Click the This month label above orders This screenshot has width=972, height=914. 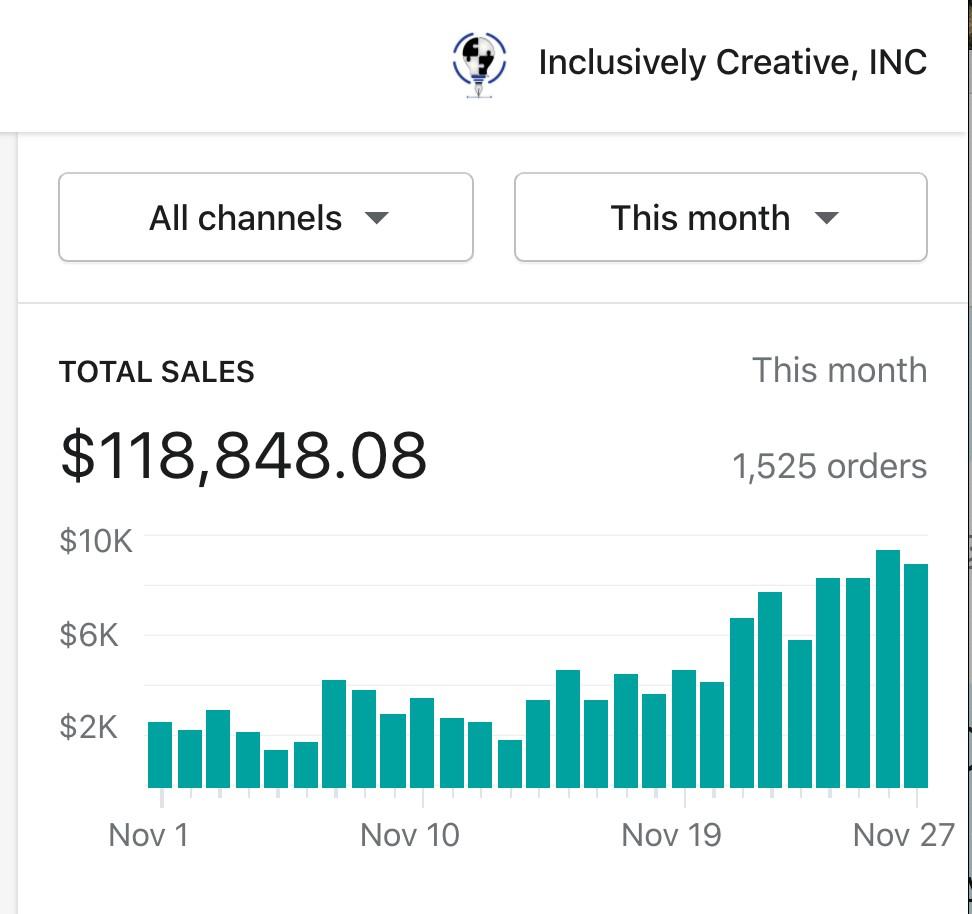point(839,370)
